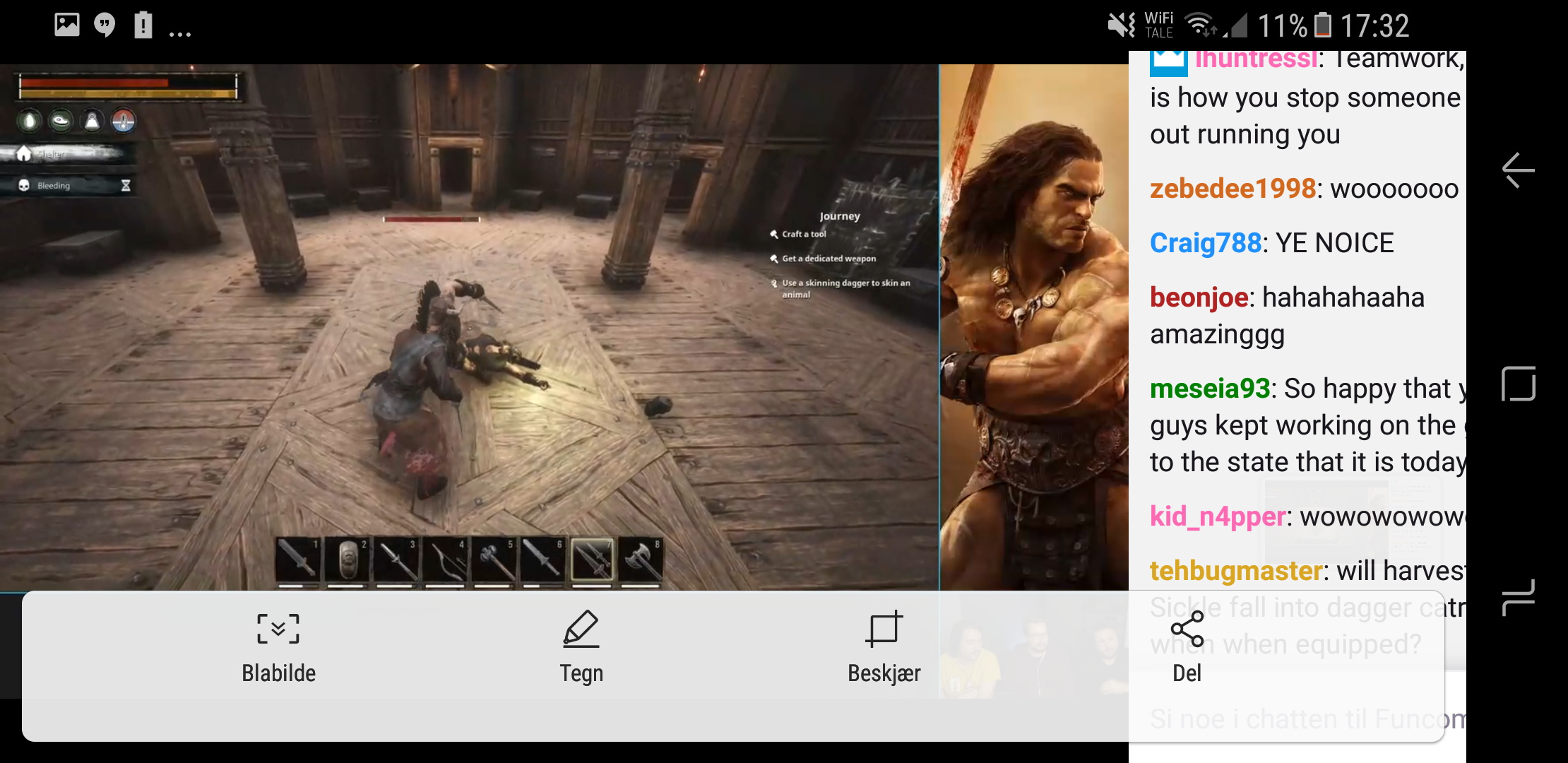
Task: Open kid_n4pper's chat username
Action: (x=1218, y=516)
